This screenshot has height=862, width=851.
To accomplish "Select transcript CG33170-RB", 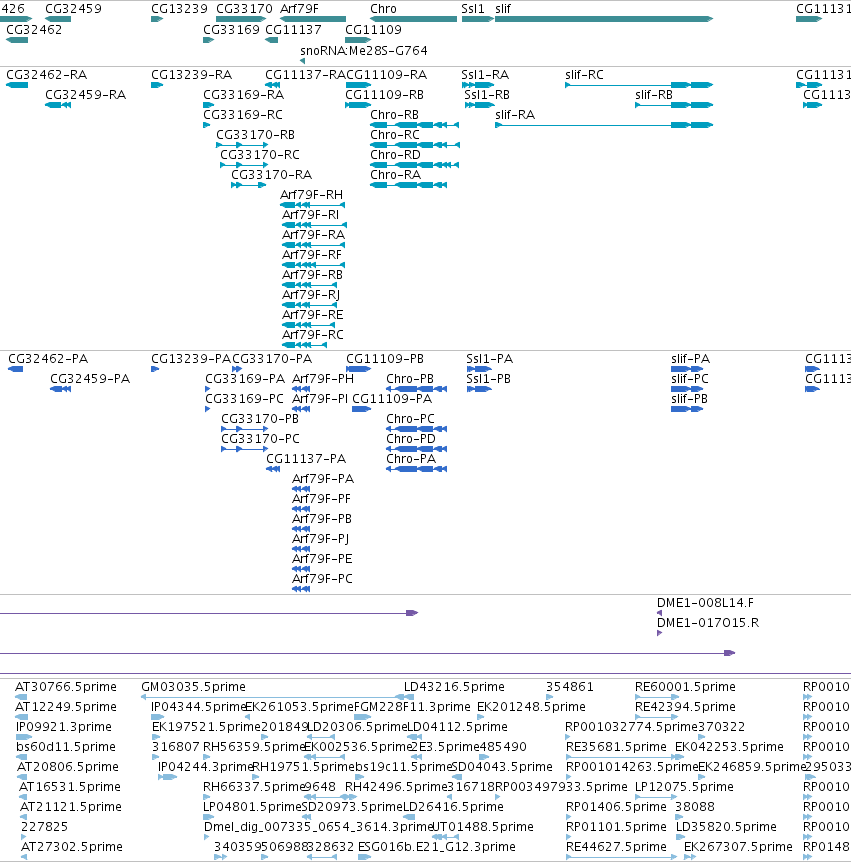I will coord(255,135).
